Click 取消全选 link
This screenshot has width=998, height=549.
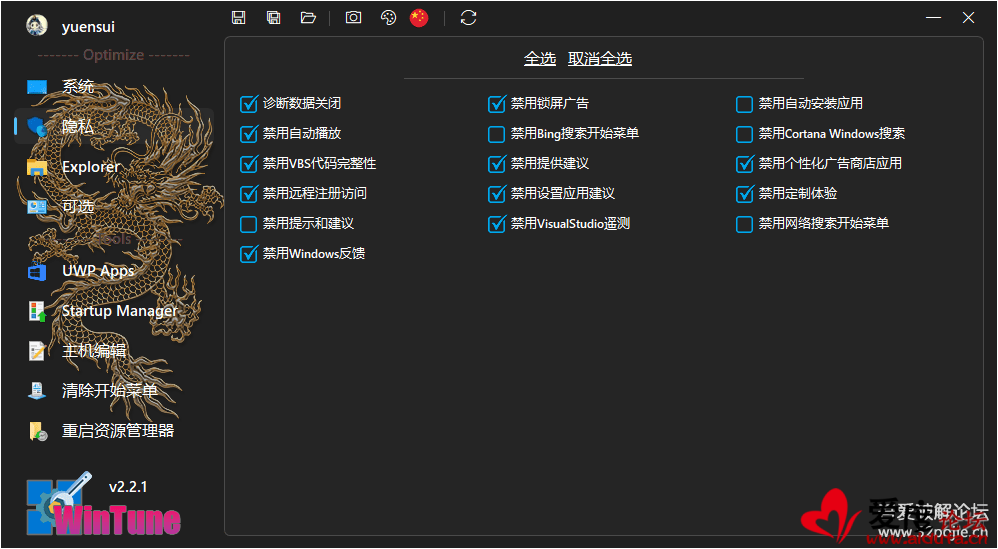click(600, 59)
